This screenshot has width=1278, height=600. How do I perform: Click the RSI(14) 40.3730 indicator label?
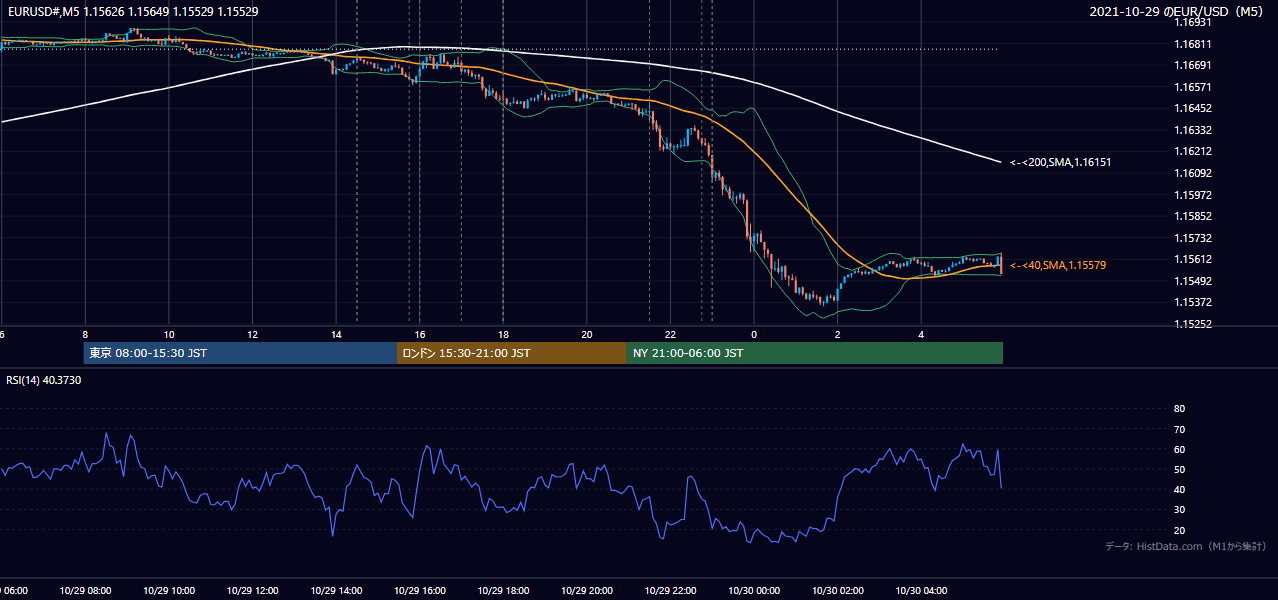pyautogui.click(x=44, y=380)
